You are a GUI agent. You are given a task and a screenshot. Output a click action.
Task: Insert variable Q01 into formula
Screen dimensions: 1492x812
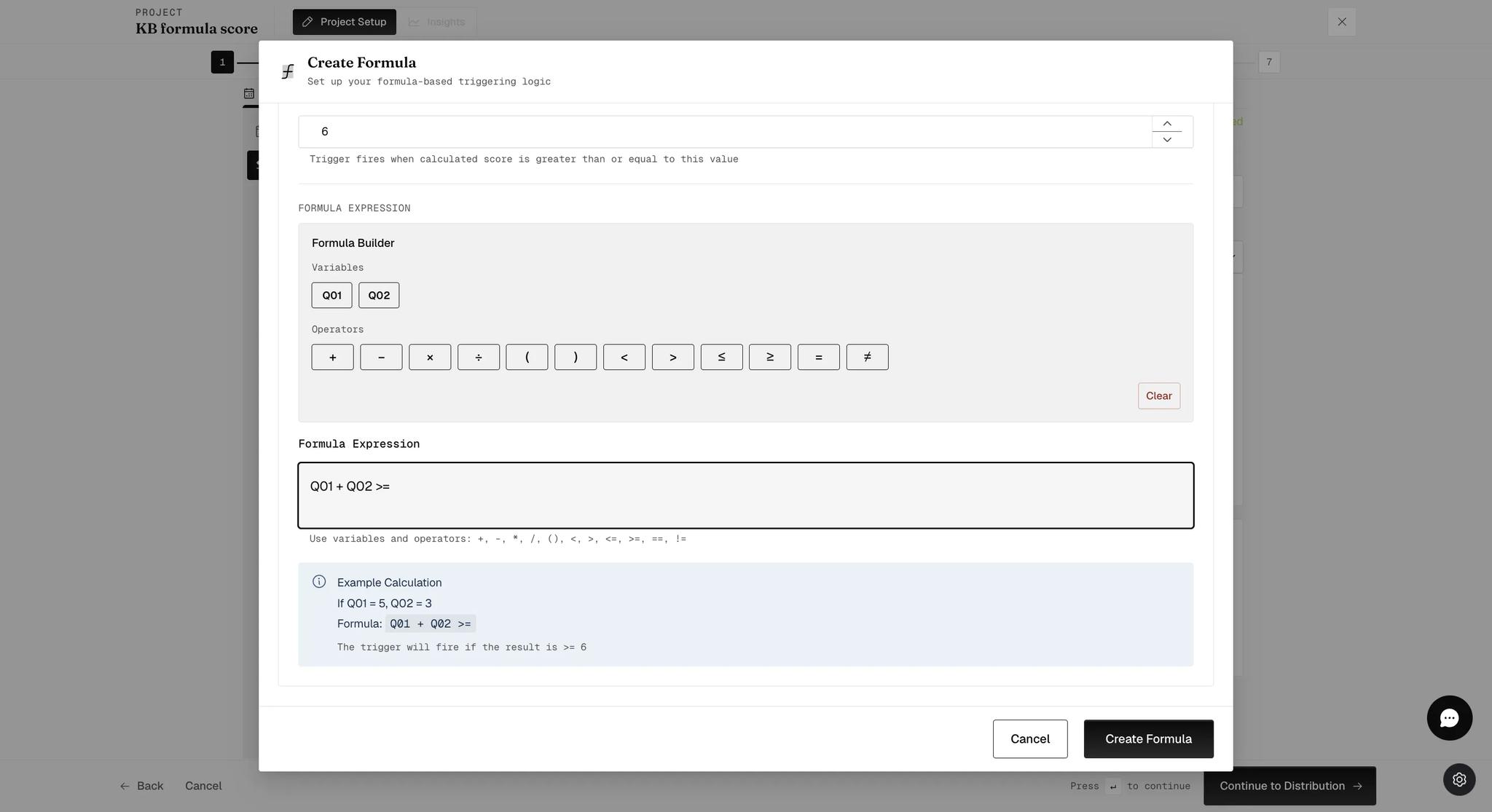[x=331, y=295]
